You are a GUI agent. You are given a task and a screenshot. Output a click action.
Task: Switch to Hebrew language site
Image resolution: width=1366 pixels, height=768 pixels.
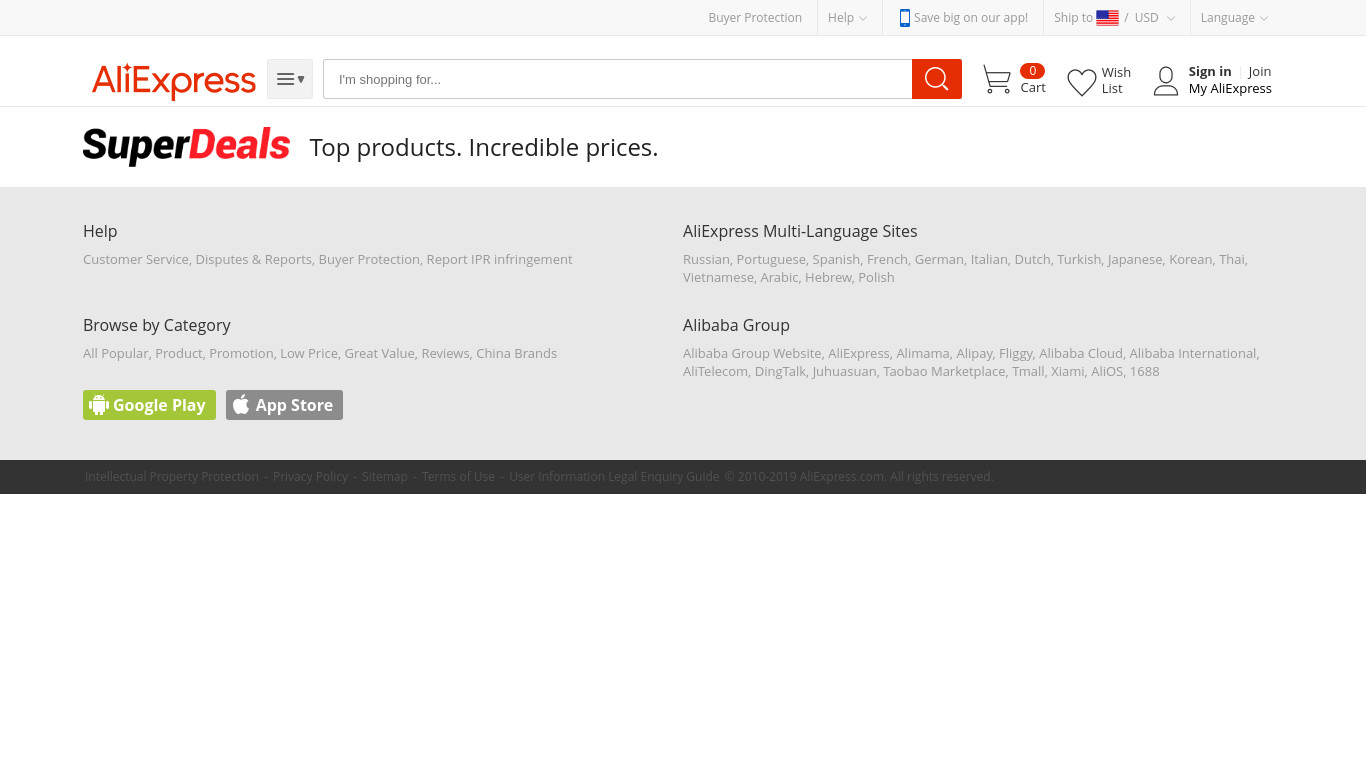pos(828,277)
